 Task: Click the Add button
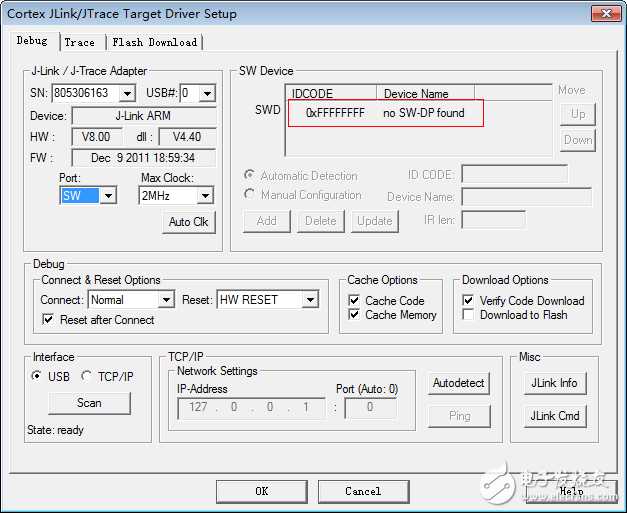[267, 221]
